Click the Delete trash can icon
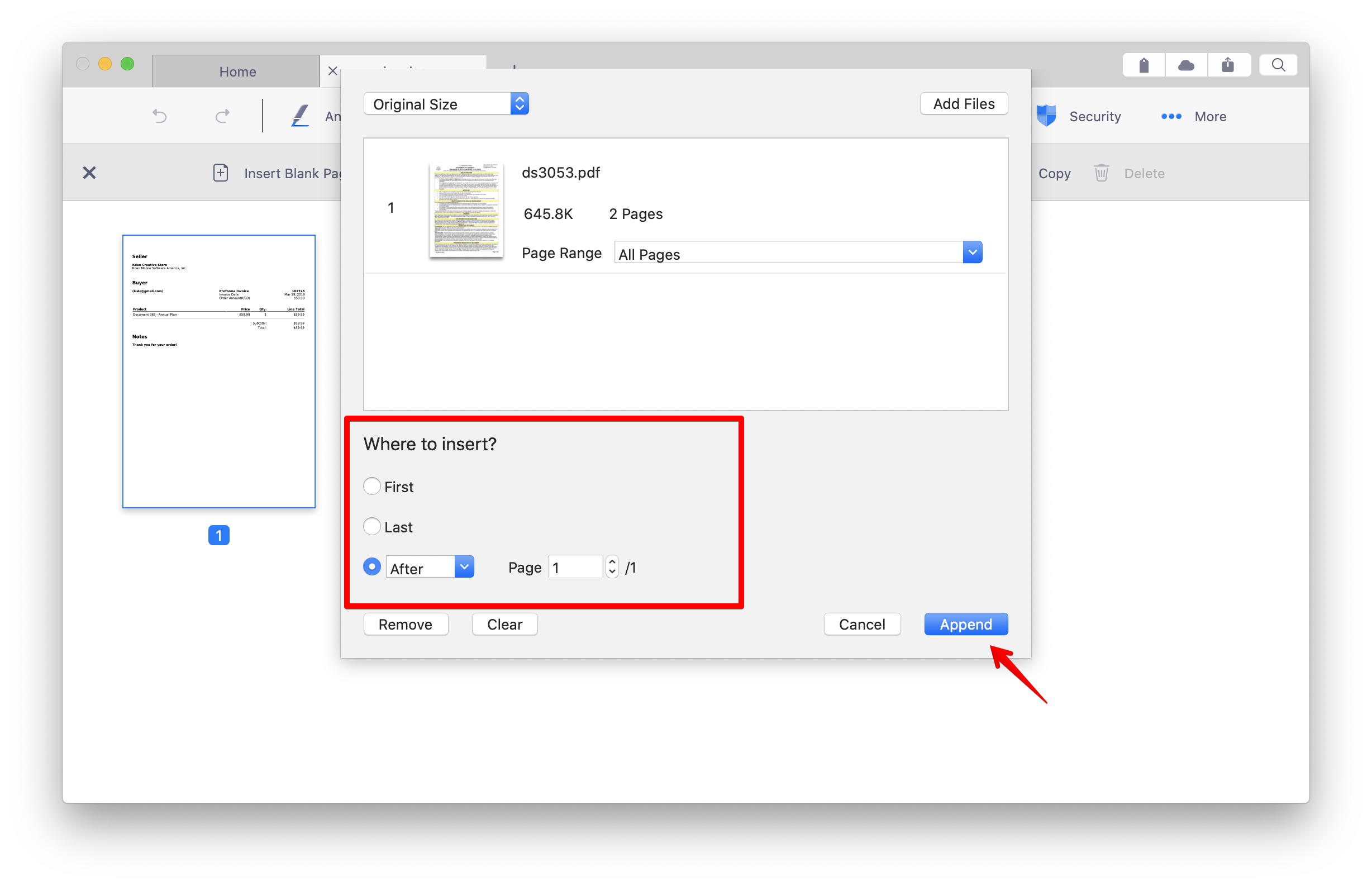 coord(1101,173)
